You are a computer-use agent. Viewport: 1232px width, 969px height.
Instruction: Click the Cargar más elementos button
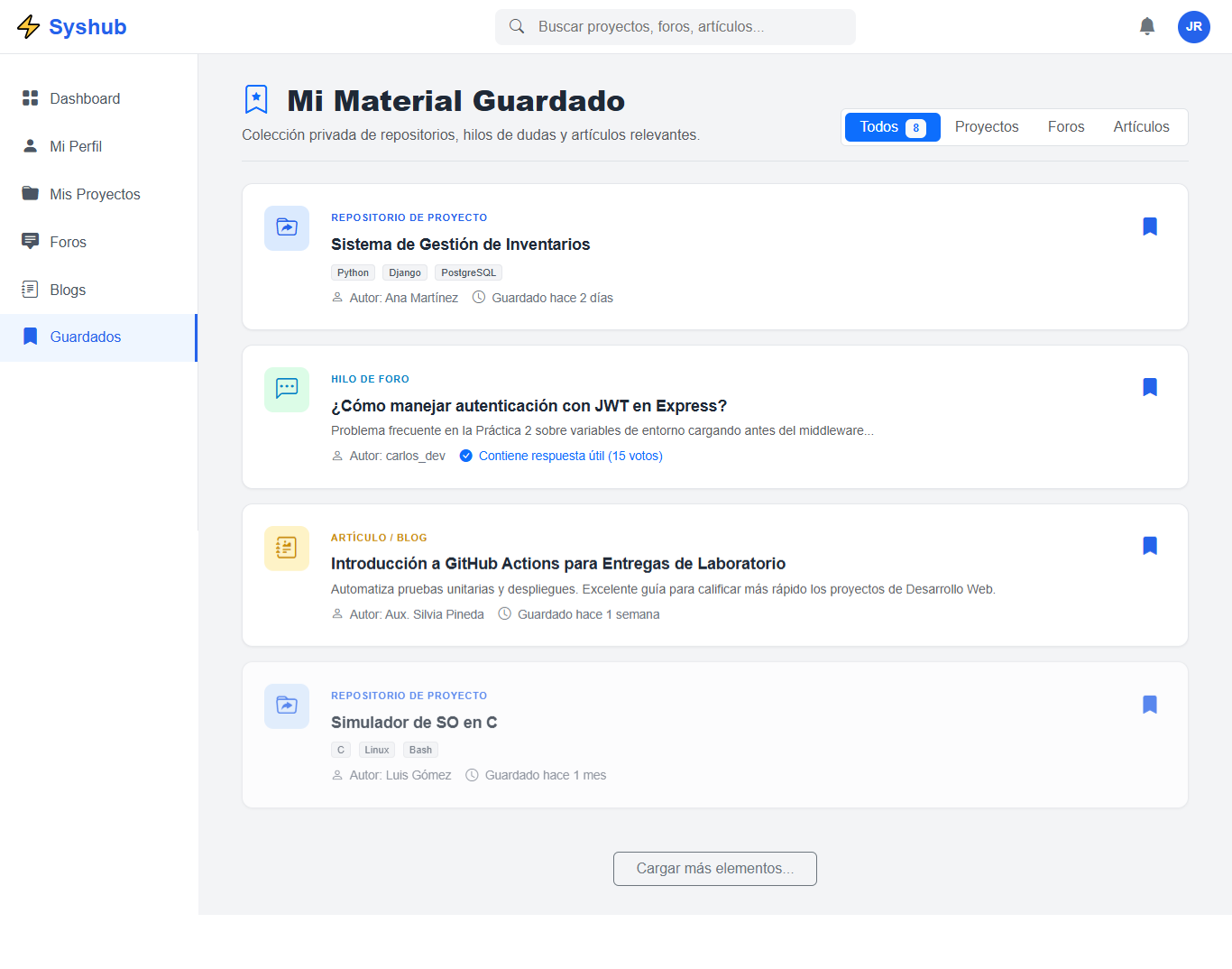(x=714, y=868)
